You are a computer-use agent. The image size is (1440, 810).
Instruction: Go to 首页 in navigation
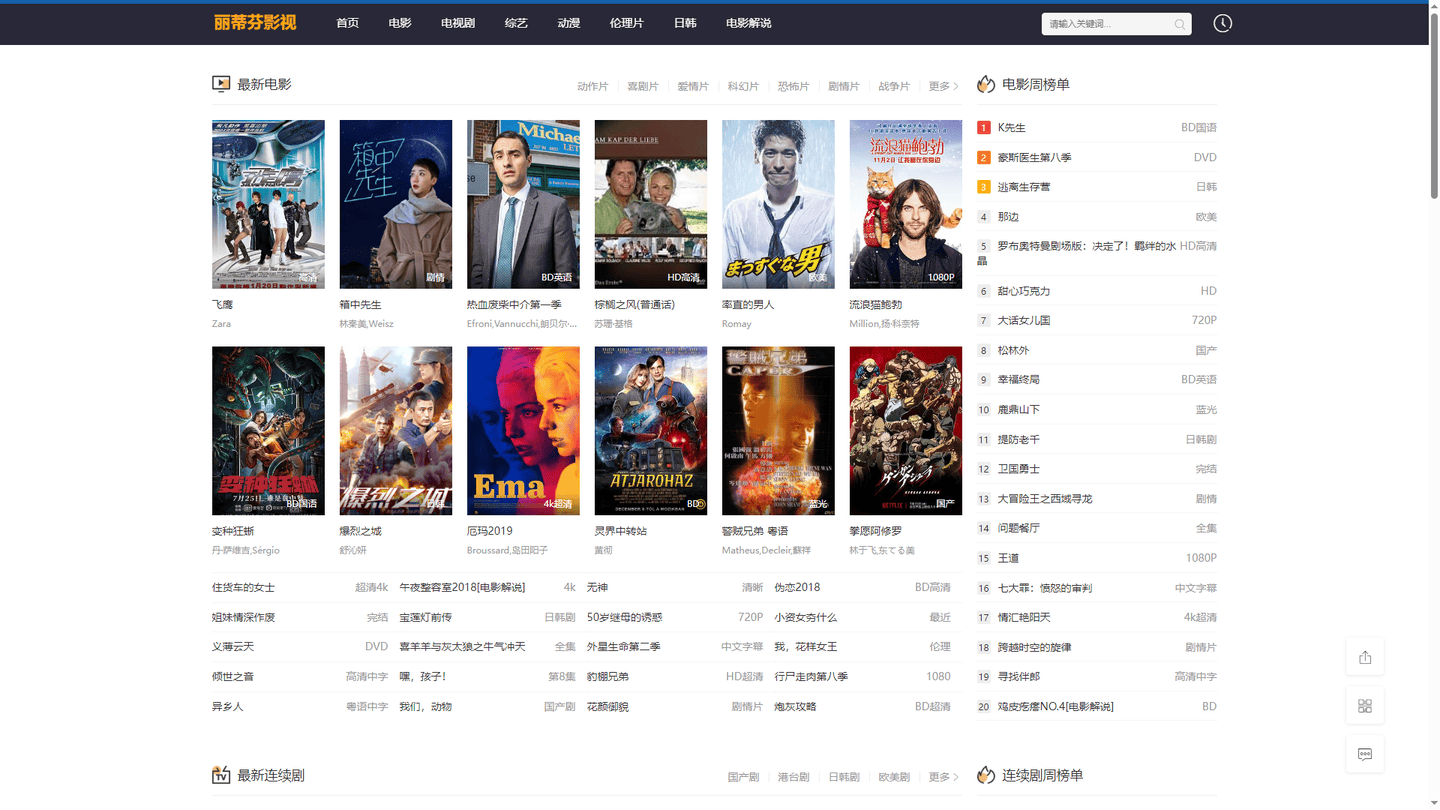coord(347,23)
